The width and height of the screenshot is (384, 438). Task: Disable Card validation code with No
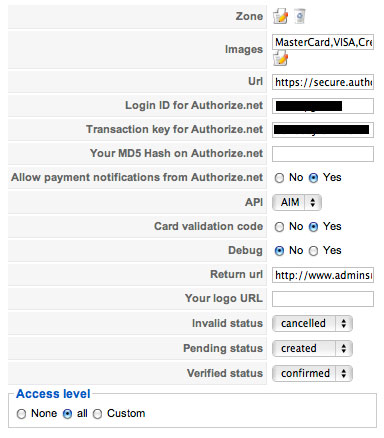[x=279, y=227]
